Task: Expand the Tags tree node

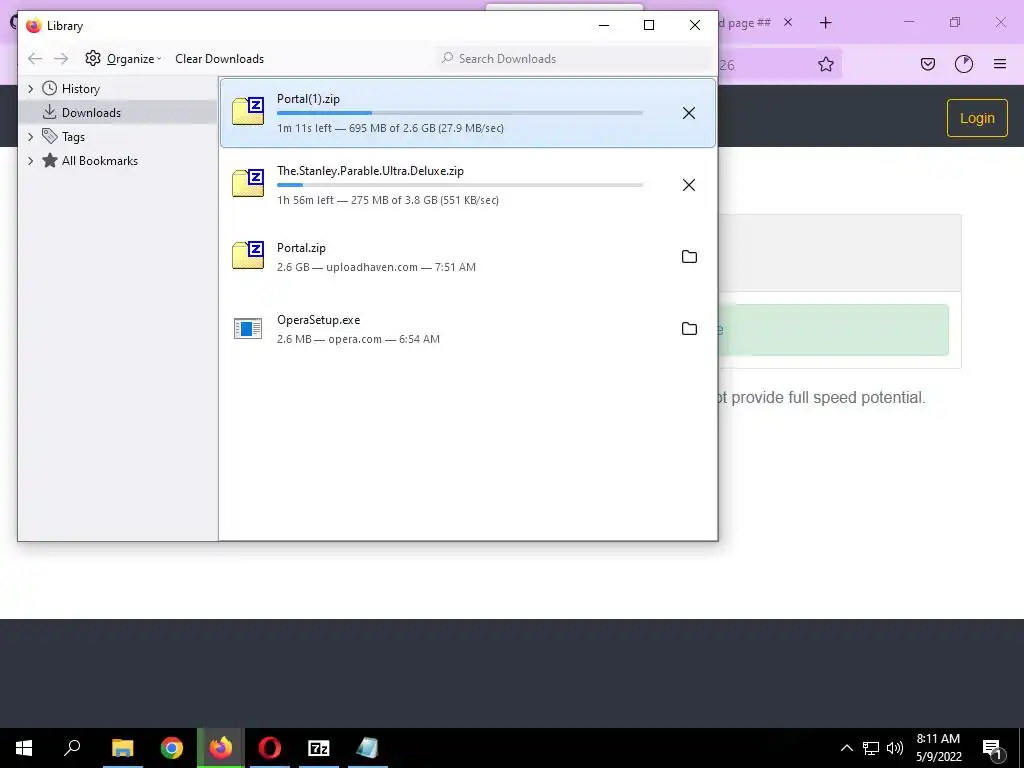Action: click(30, 136)
